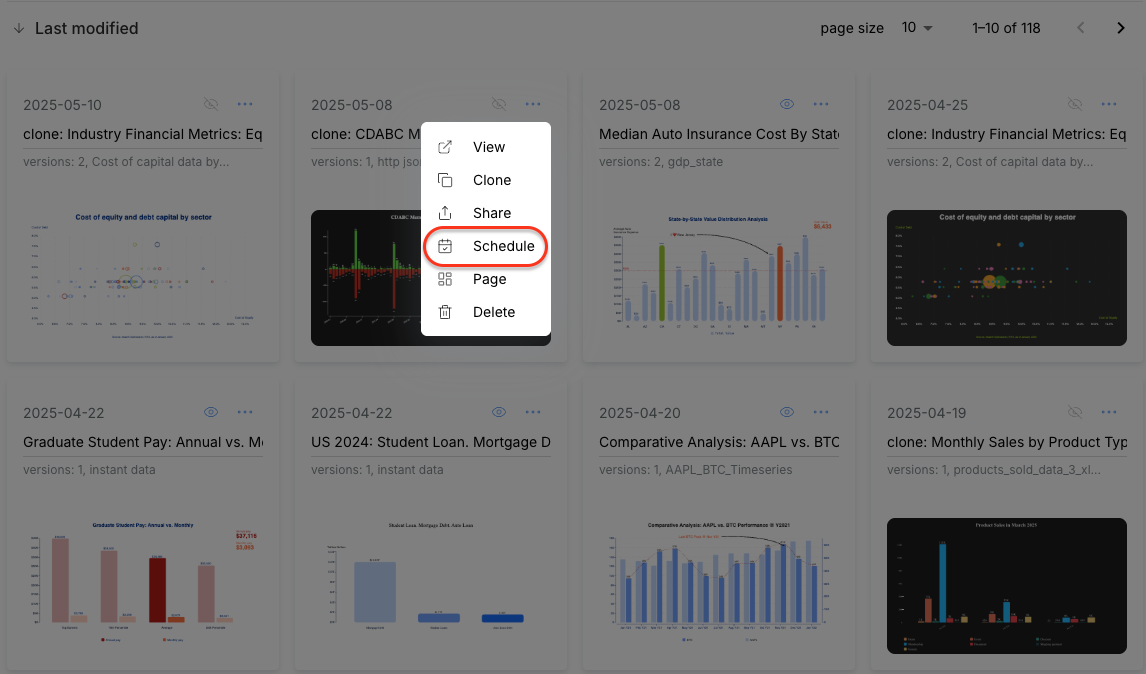Viewport: 1146px width, 674px height.
Task: Open the page size dropdown
Action: (917, 28)
